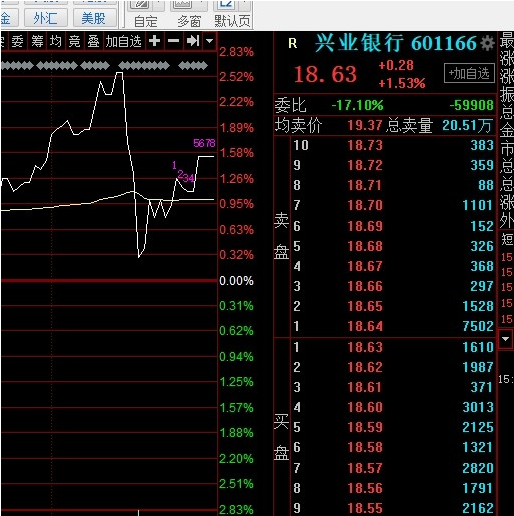The height and width of the screenshot is (516, 514).
Task: Click magenta 5678 marker on chart
Action: (x=204, y=143)
